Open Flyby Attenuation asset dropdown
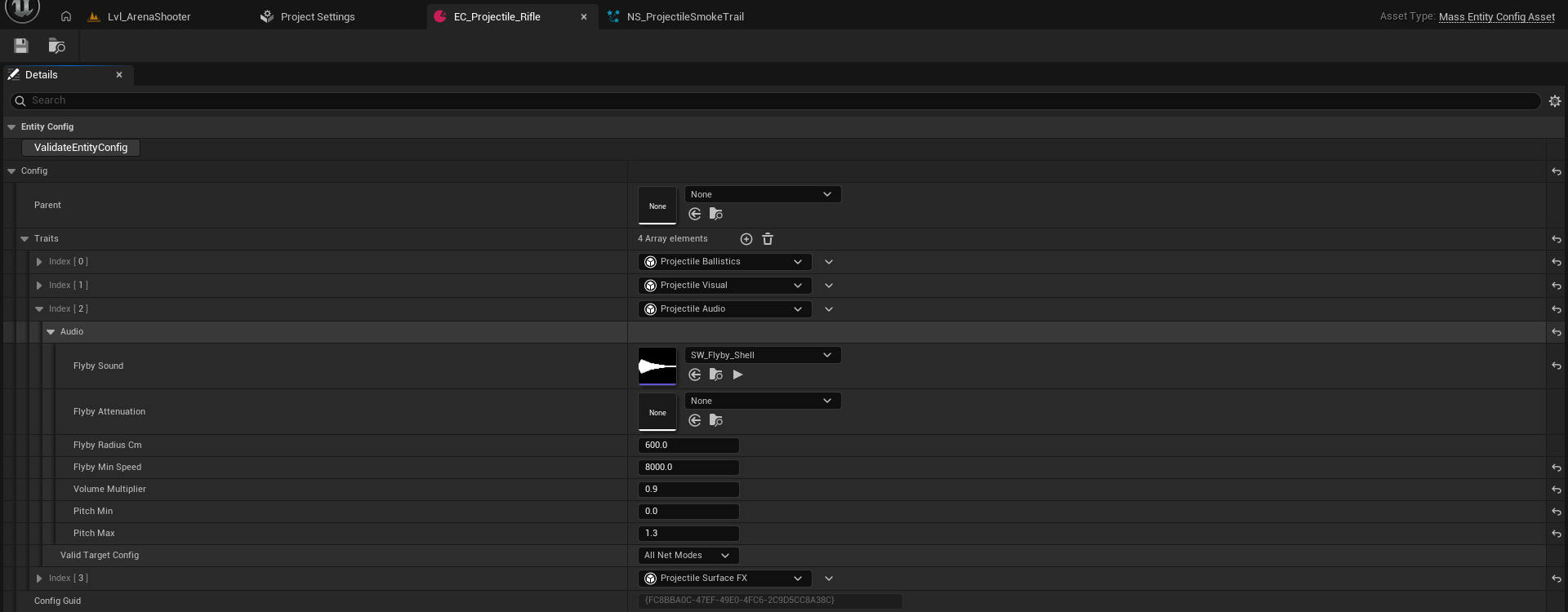 pos(763,401)
